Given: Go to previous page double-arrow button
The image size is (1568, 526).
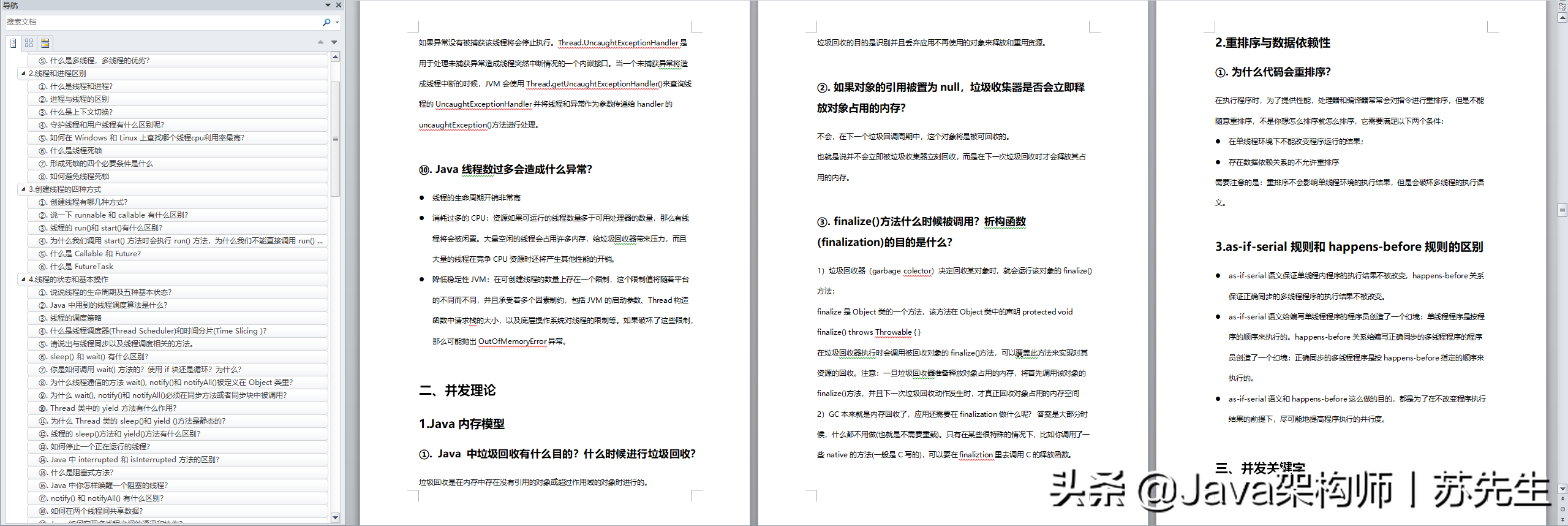Looking at the screenshot, I should coord(1562,499).
